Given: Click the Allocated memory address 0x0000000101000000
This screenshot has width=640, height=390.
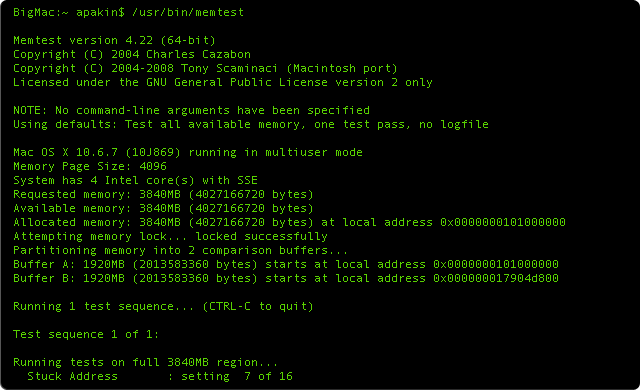Looking at the screenshot, I should pyautogui.click(x=503, y=222).
